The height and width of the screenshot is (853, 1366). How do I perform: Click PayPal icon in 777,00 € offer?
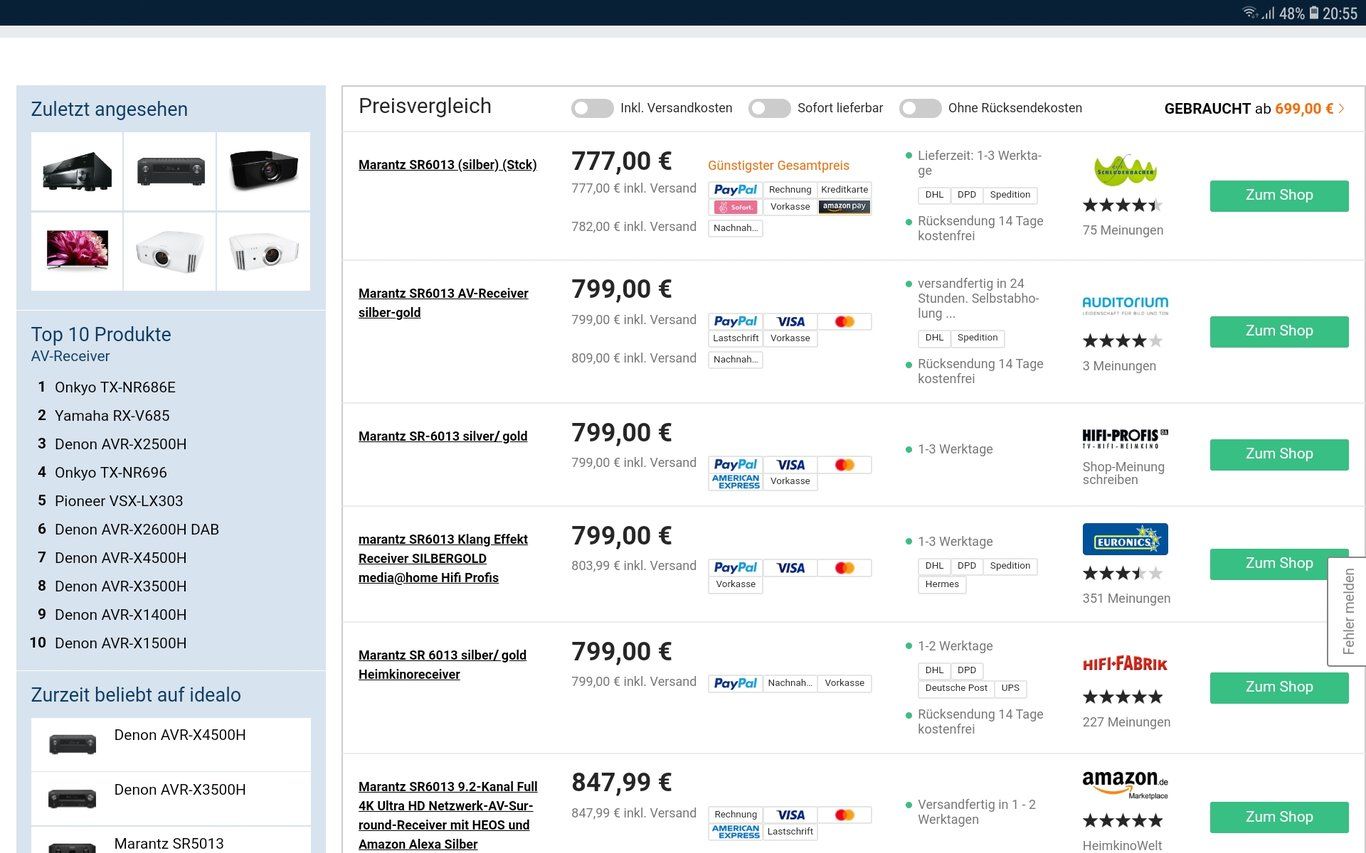[x=735, y=190]
